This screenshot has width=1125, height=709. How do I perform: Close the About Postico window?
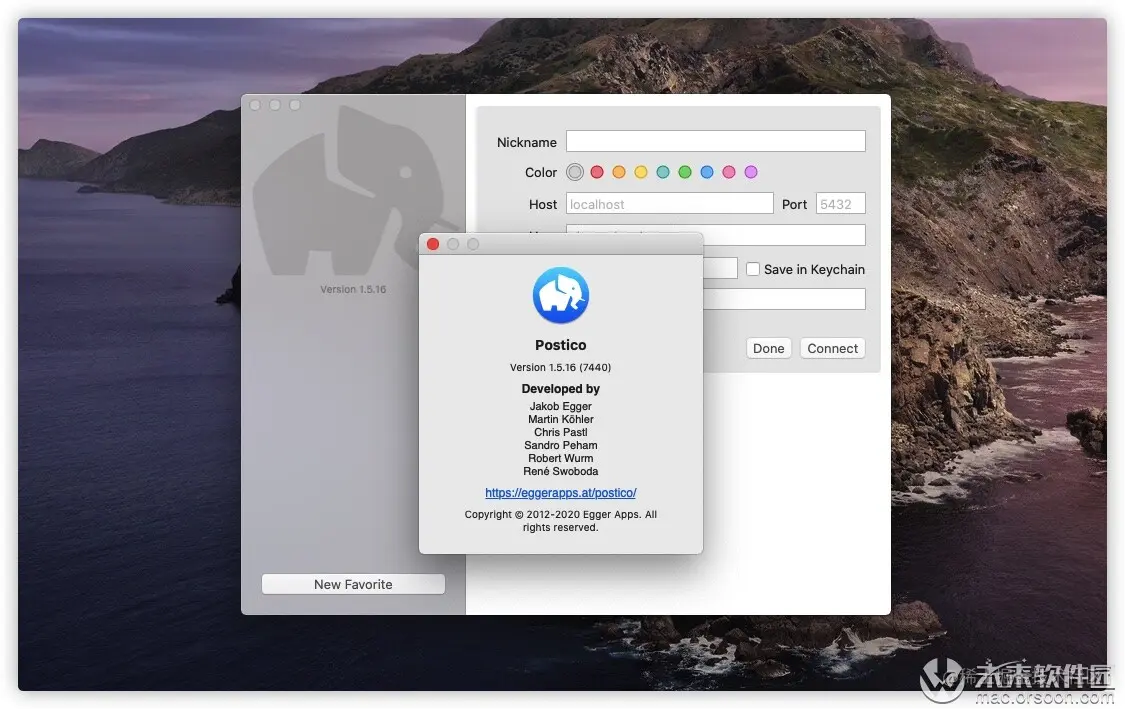433,244
